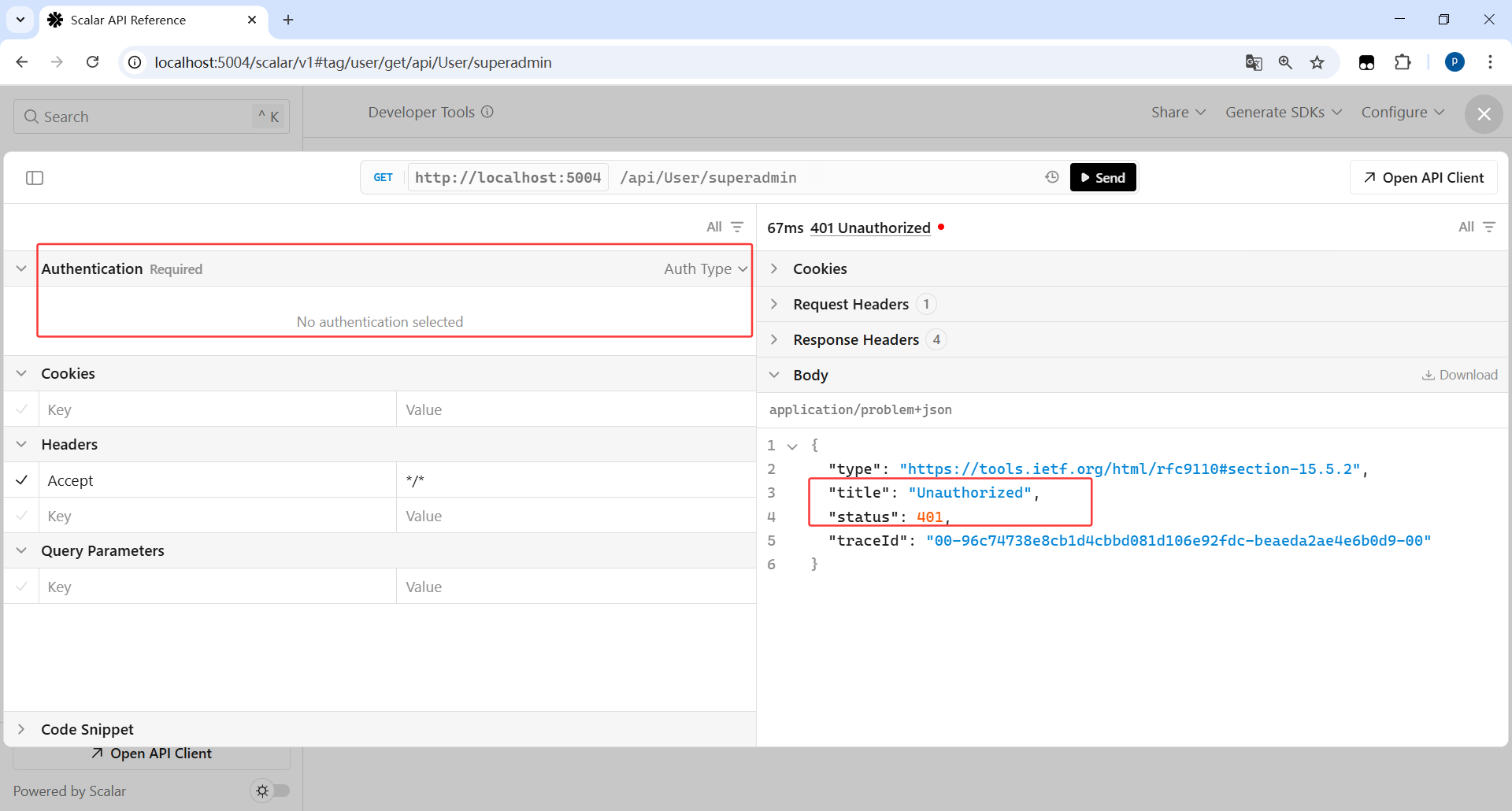Click Open API Client button at top right
The image size is (1512, 811).
tap(1423, 177)
